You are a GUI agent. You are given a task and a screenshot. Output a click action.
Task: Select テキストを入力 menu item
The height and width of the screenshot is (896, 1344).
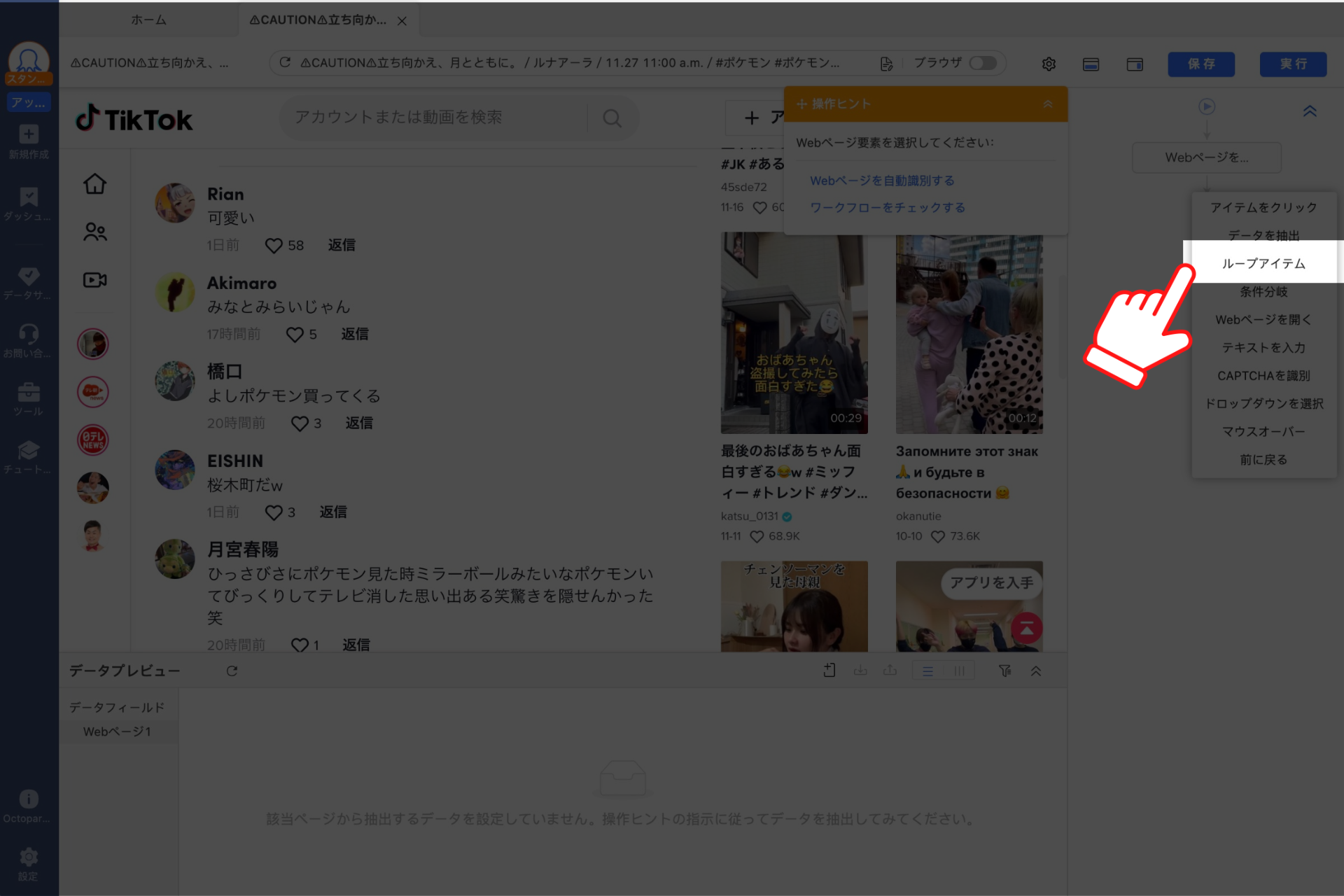click(1263, 347)
